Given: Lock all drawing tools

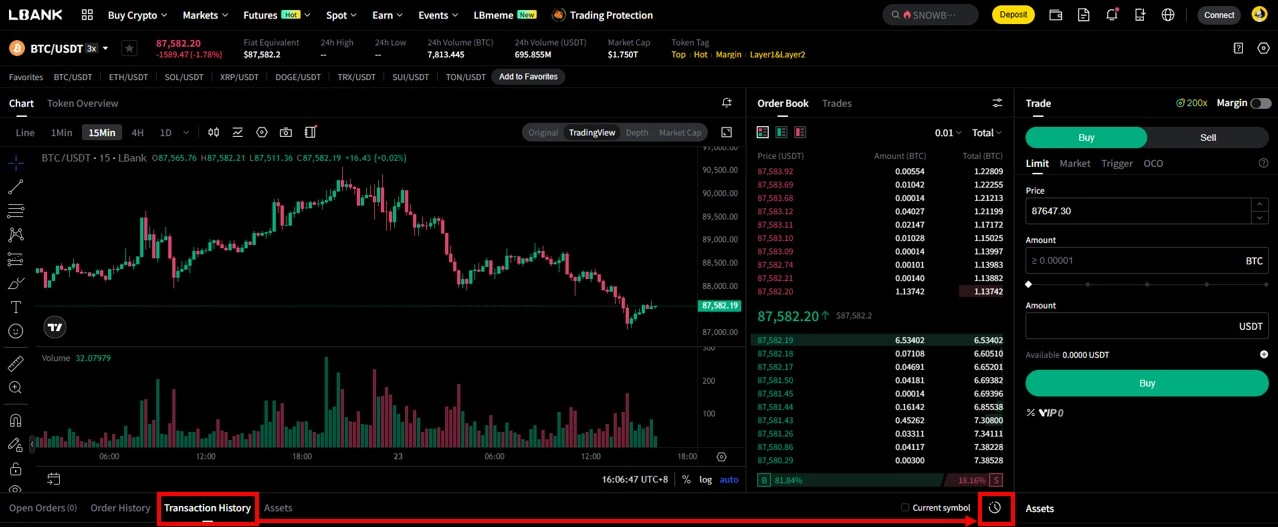Looking at the screenshot, I should click(x=15, y=468).
